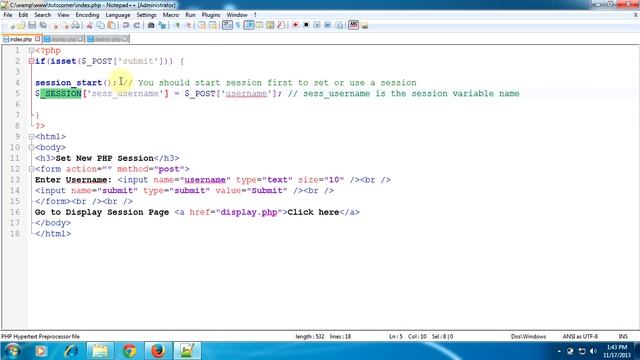Collapse the <form> fold marker
Viewport: 640px width, 360px height.
tap(31, 169)
